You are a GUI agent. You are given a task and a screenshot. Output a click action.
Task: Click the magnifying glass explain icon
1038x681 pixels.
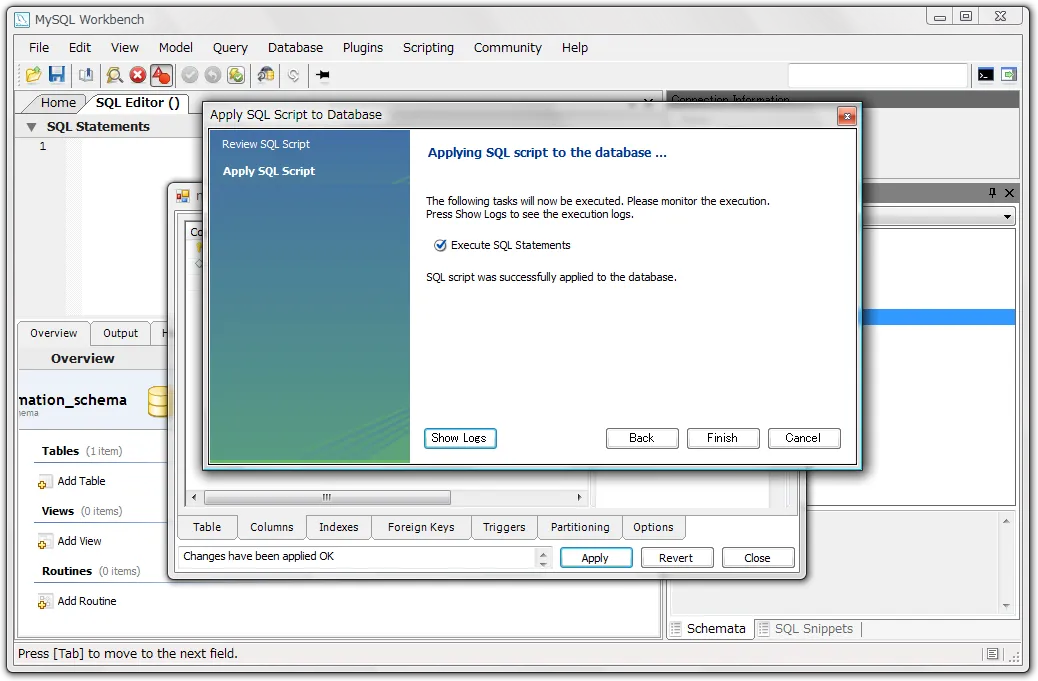point(114,75)
